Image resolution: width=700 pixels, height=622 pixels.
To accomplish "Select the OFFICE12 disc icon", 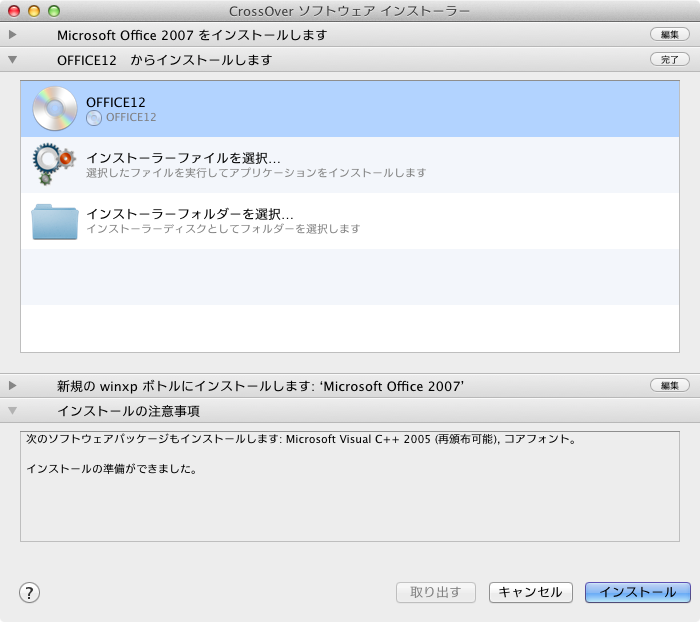I will click(x=55, y=109).
